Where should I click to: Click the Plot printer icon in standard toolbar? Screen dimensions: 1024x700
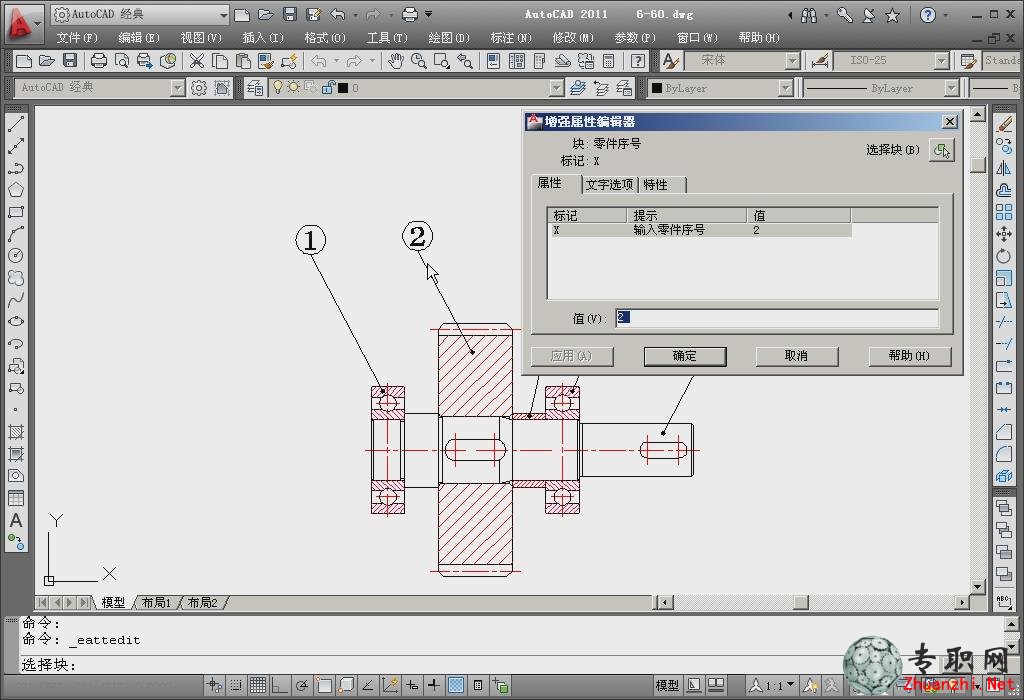(99, 61)
